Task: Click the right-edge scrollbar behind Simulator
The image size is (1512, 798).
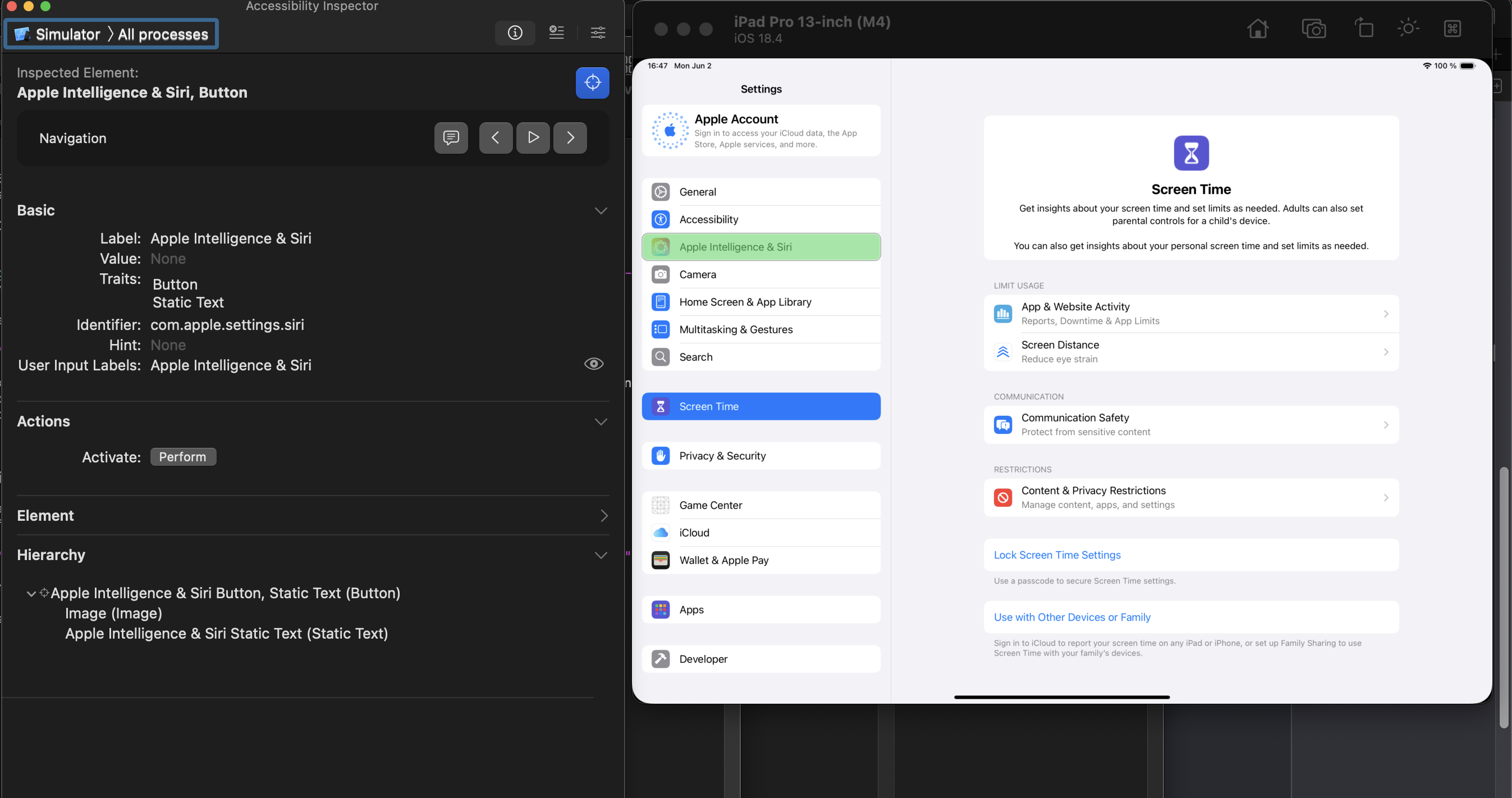Action: [x=1502, y=597]
